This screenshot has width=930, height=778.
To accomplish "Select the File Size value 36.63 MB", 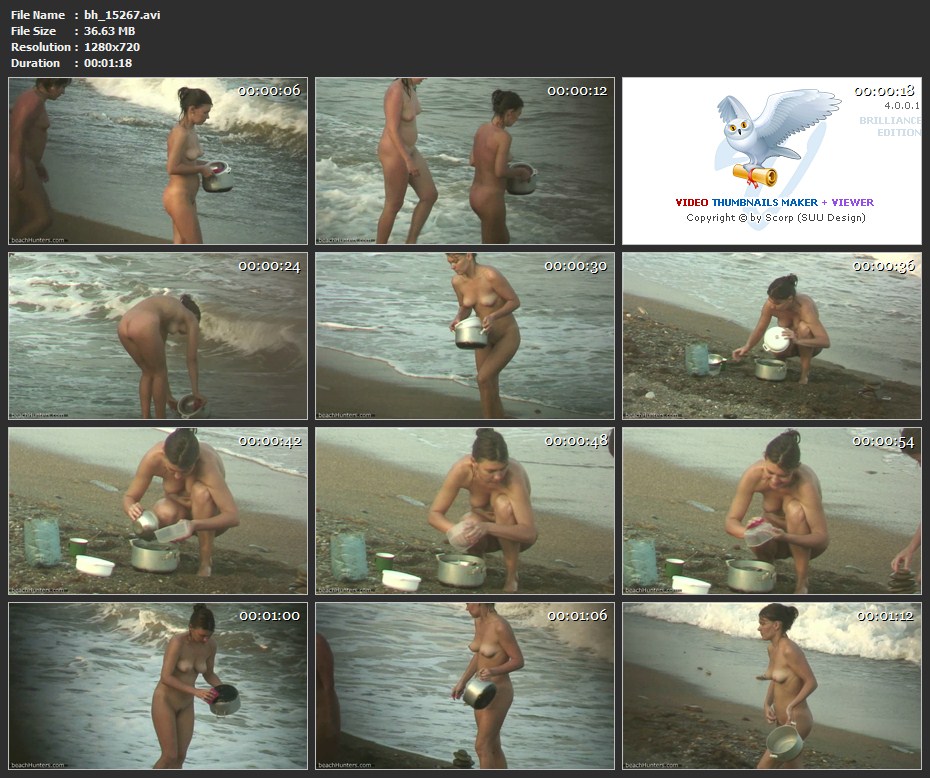I will coord(110,31).
